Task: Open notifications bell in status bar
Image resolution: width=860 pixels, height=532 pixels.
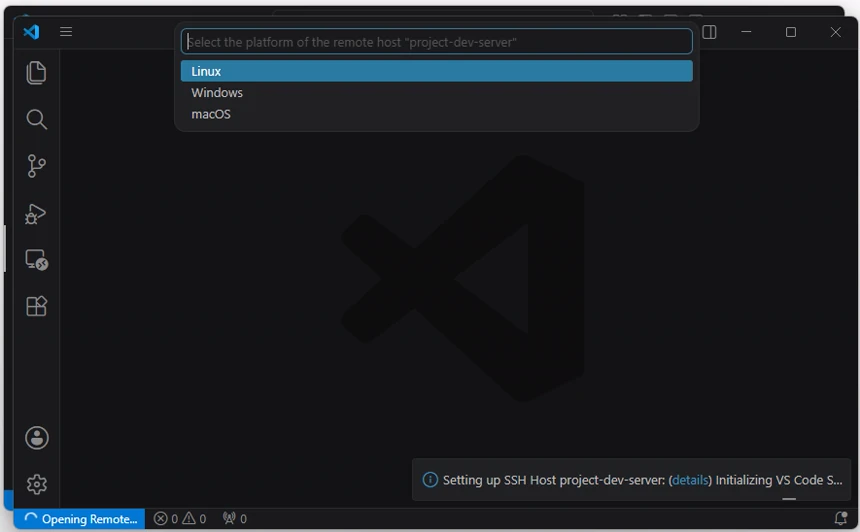Action: tap(840, 518)
